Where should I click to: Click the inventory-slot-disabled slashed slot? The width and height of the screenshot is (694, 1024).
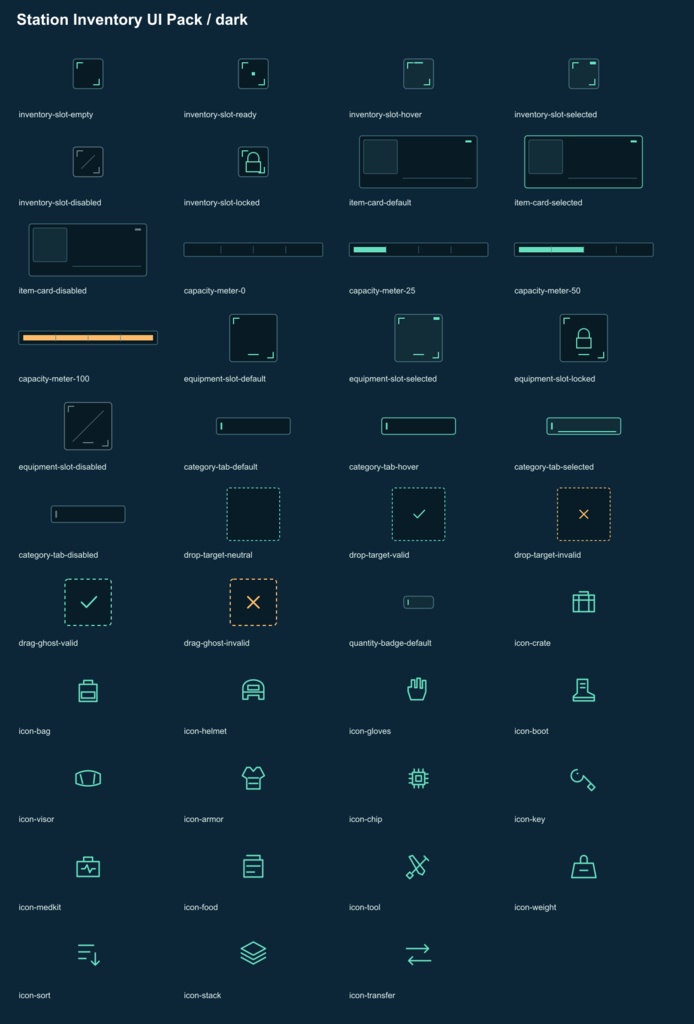(x=88, y=161)
